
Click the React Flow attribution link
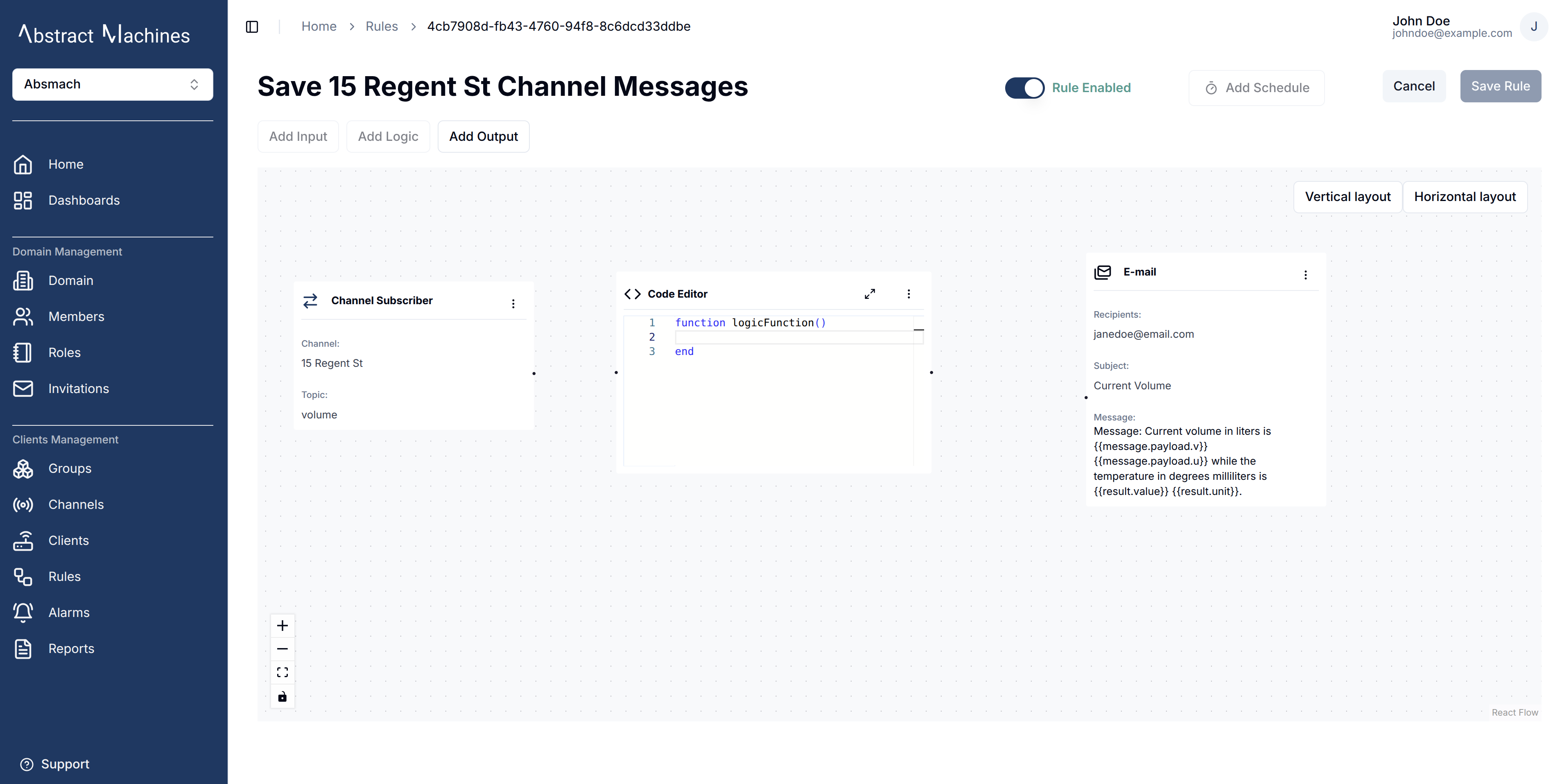(x=1515, y=712)
